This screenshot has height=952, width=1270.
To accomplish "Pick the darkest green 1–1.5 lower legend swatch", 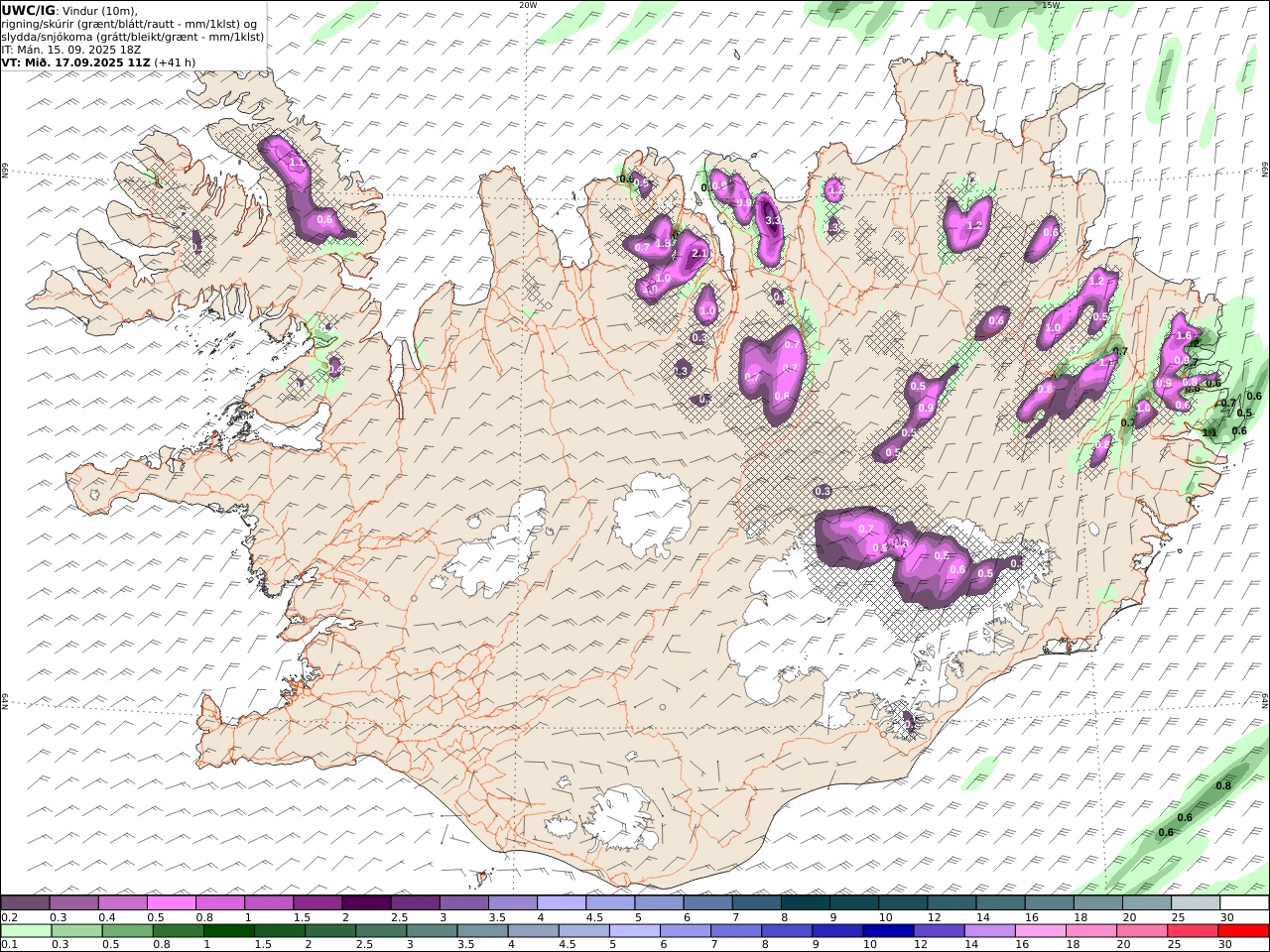I will pyautogui.click(x=229, y=931).
